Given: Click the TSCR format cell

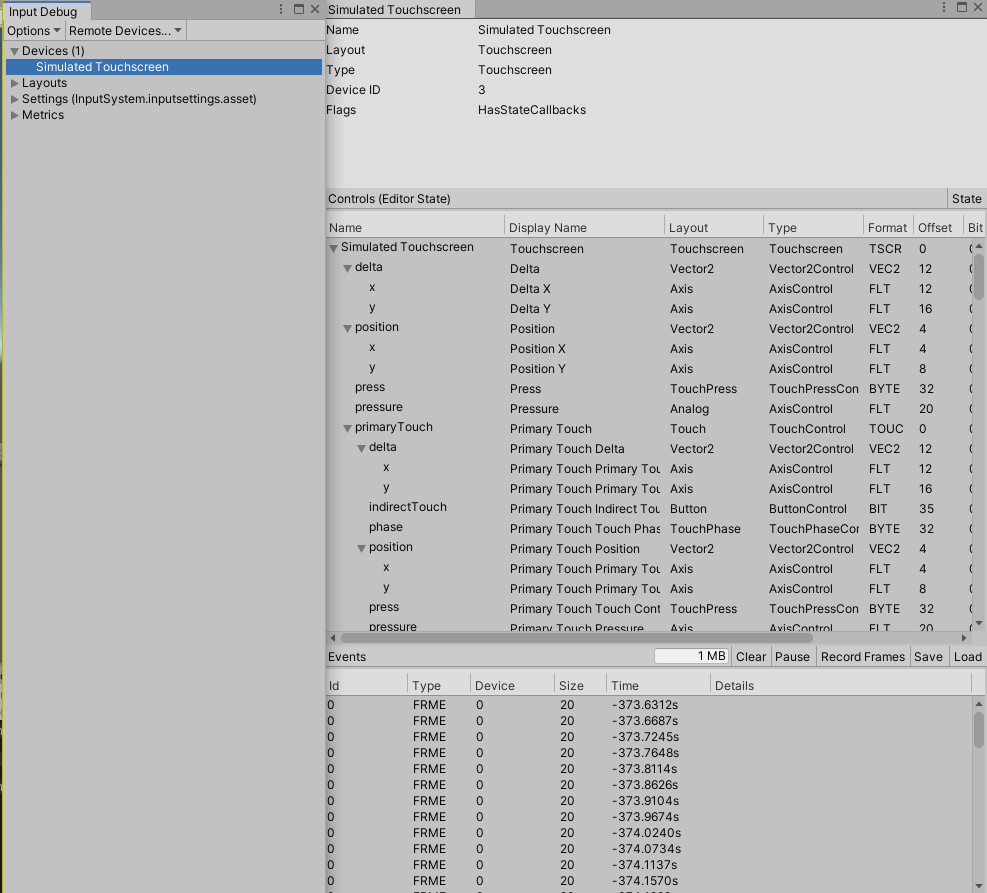Looking at the screenshot, I should [885, 249].
